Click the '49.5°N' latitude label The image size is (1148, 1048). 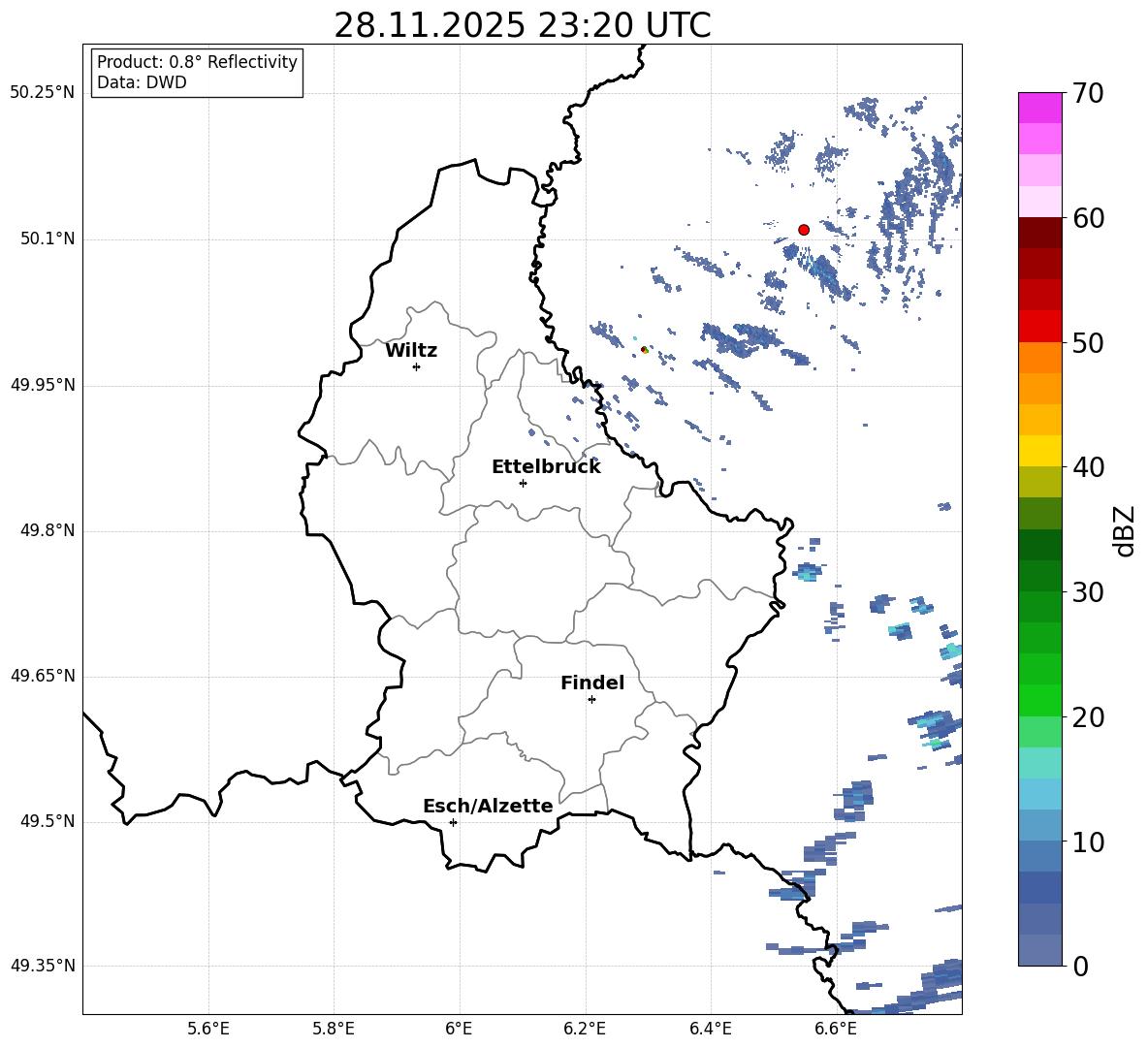[x=47, y=821]
